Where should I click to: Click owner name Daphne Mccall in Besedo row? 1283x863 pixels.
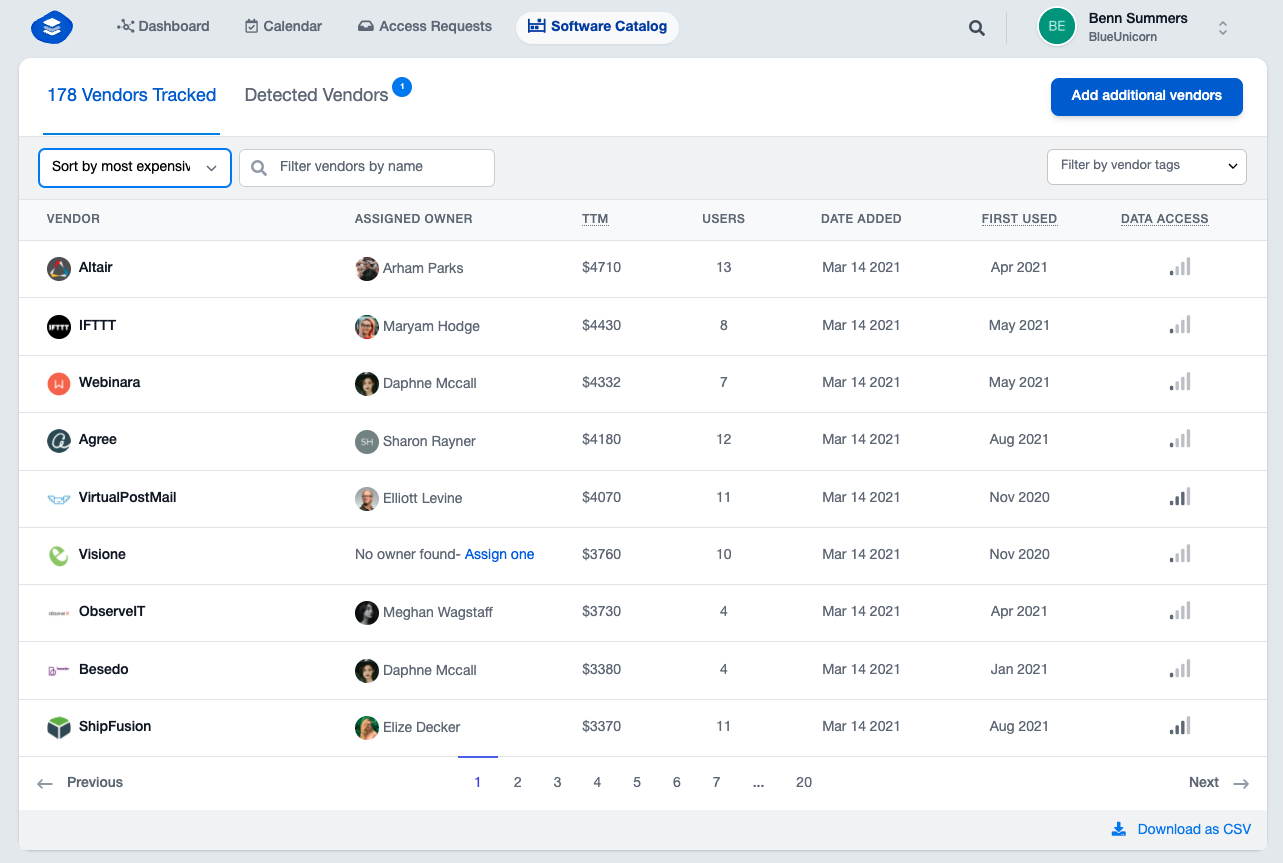(430, 670)
